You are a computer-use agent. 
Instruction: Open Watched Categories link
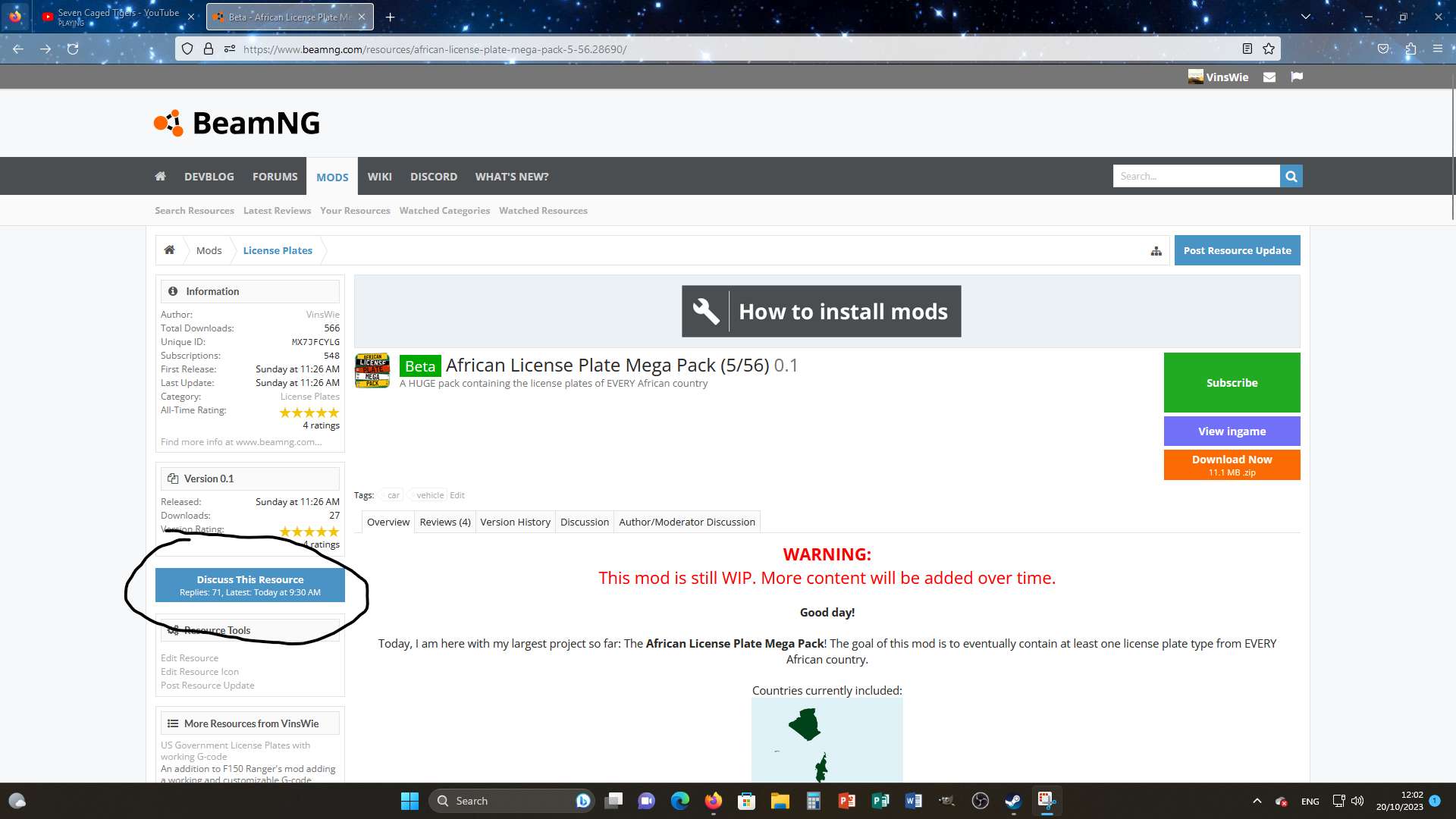point(444,211)
